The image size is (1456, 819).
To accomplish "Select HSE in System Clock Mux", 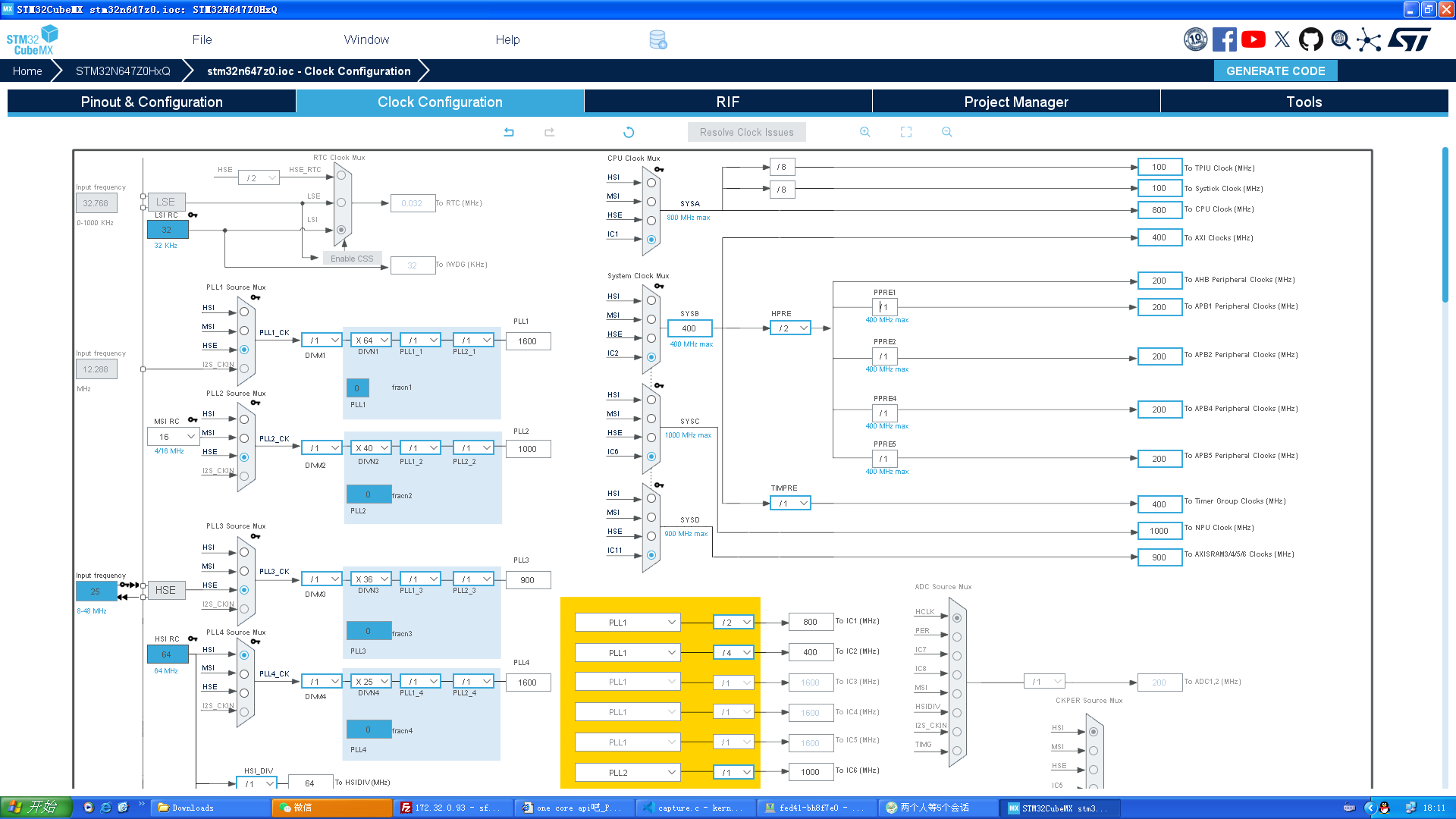I will pos(651,338).
